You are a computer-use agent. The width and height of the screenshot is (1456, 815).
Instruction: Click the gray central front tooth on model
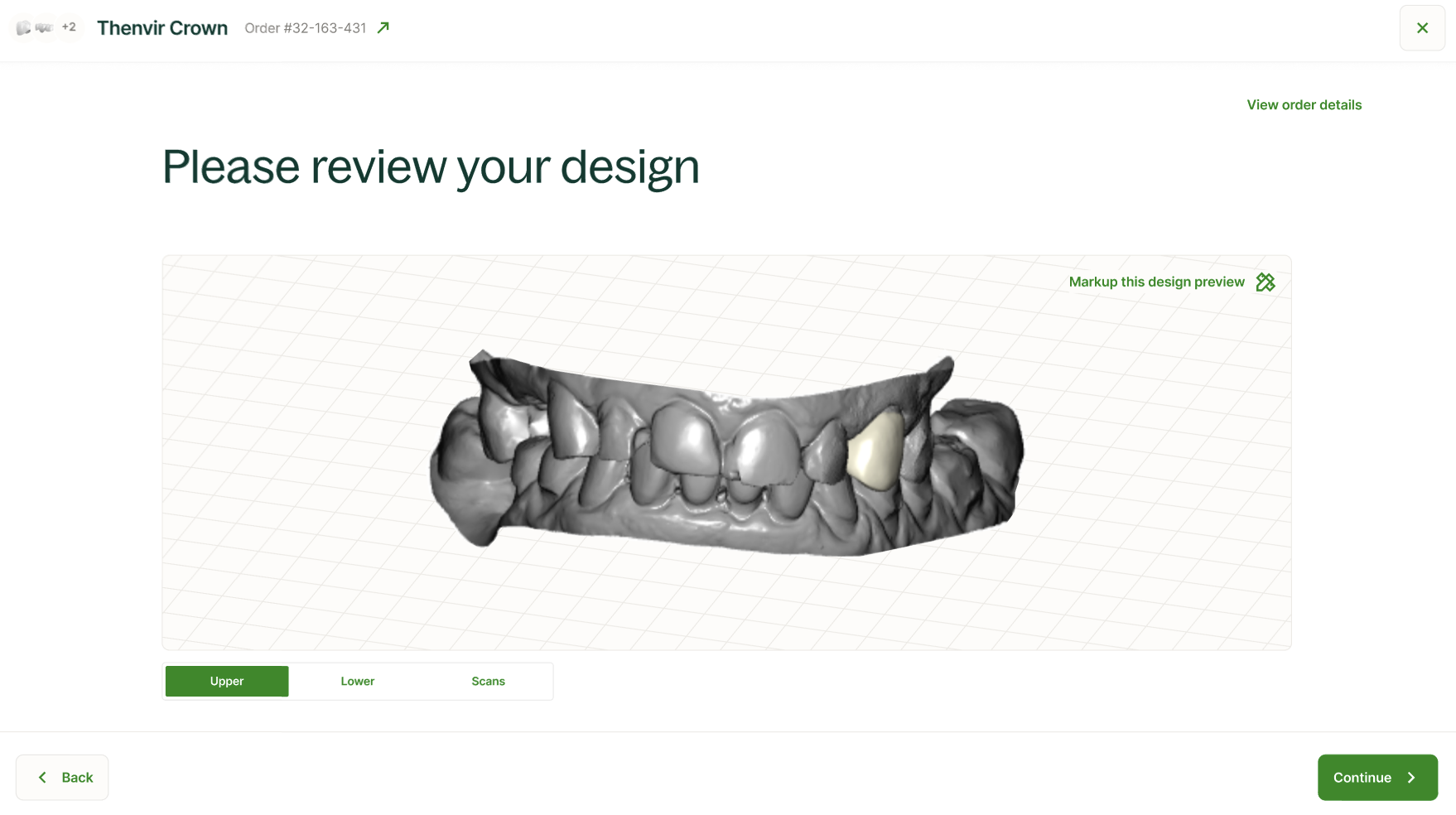coord(683,439)
